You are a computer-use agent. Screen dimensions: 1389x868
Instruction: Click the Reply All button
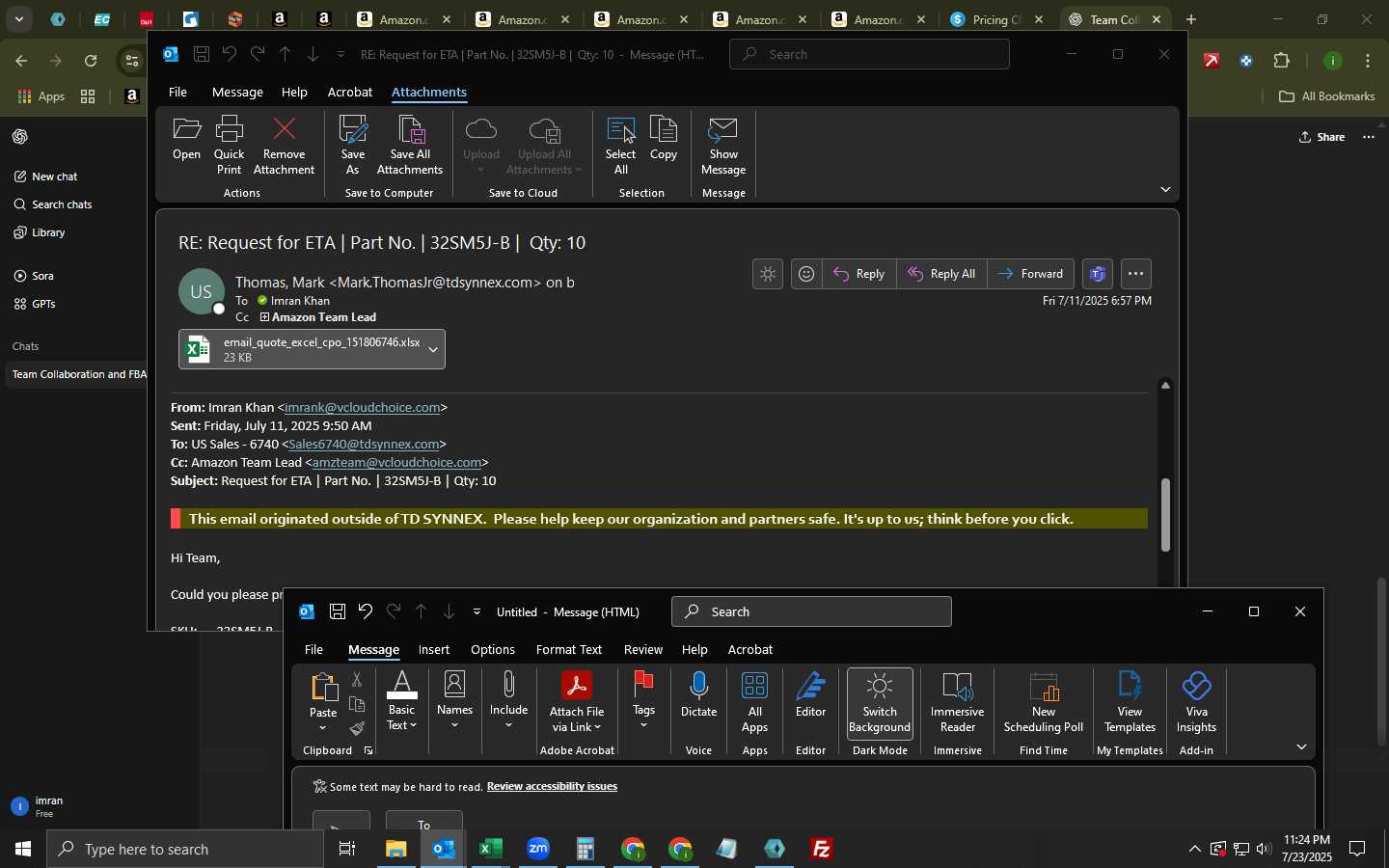942,274
